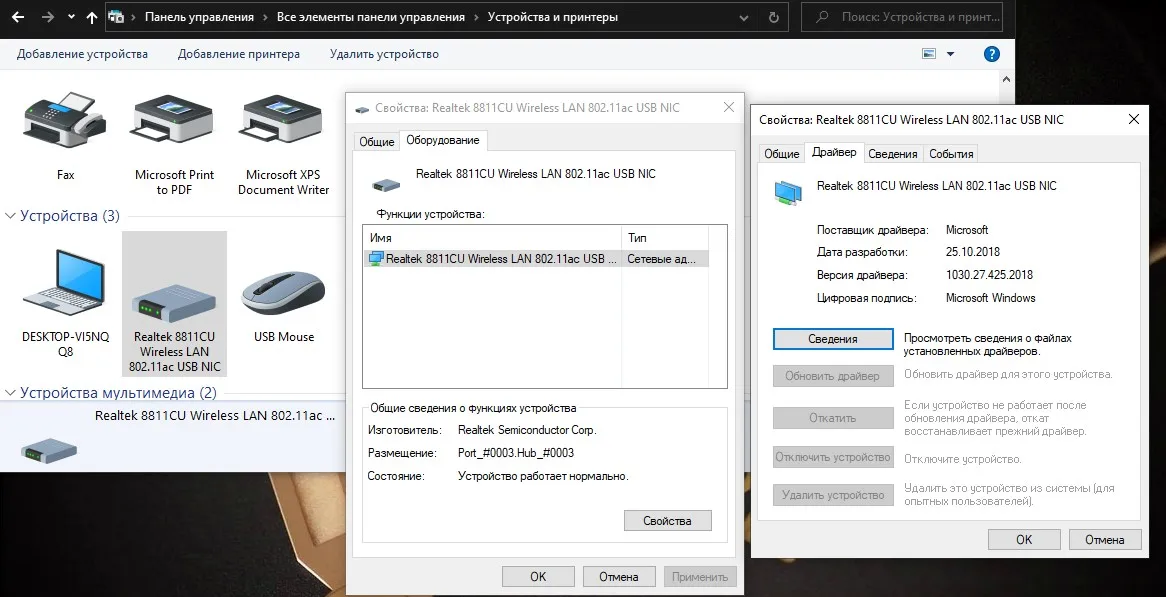
Task: Expand address bar history dropdown
Action: [x=744, y=16]
